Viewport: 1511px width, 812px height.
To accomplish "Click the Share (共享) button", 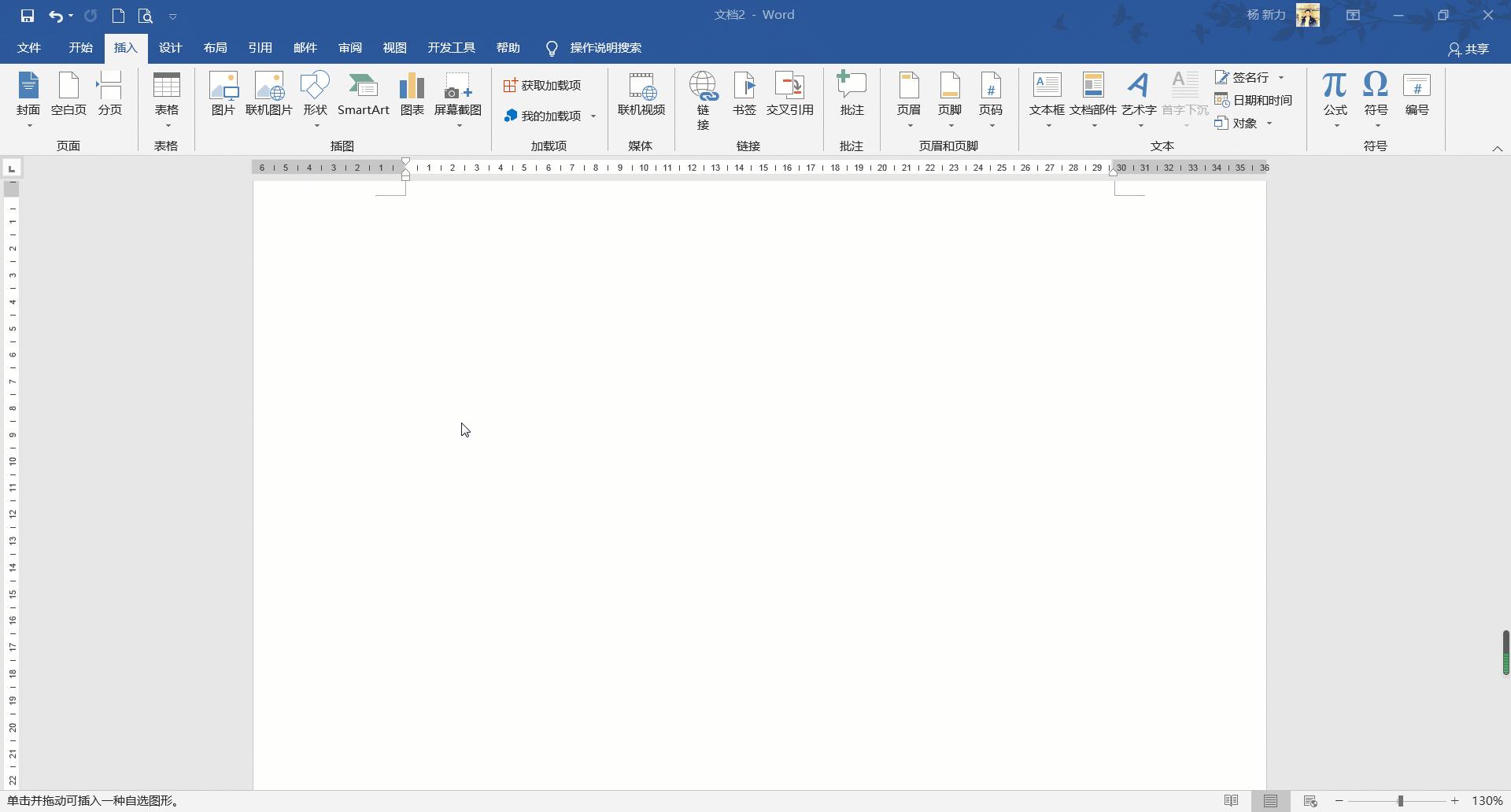I will [1469, 49].
